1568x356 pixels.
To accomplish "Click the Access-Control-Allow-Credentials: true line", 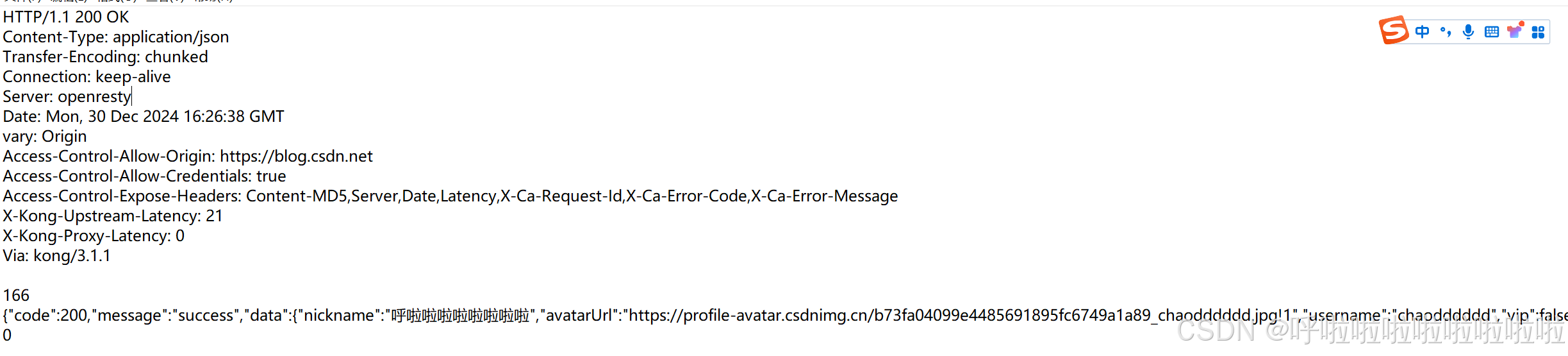I will 145,176.
